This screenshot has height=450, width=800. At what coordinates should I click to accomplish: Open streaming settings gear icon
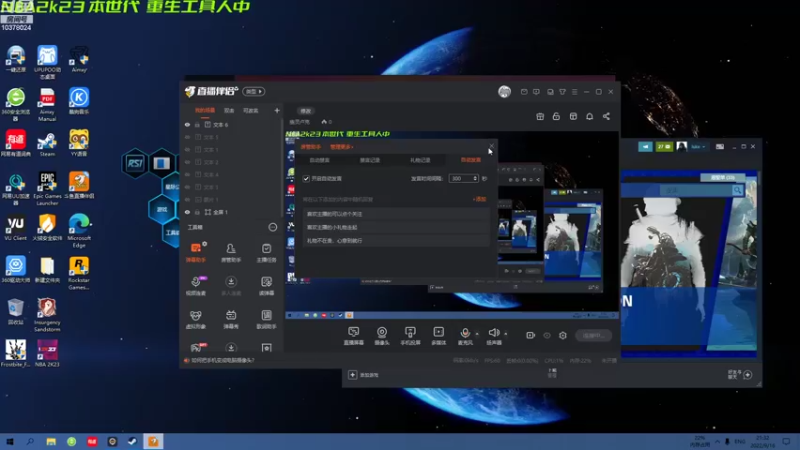(x=563, y=335)
